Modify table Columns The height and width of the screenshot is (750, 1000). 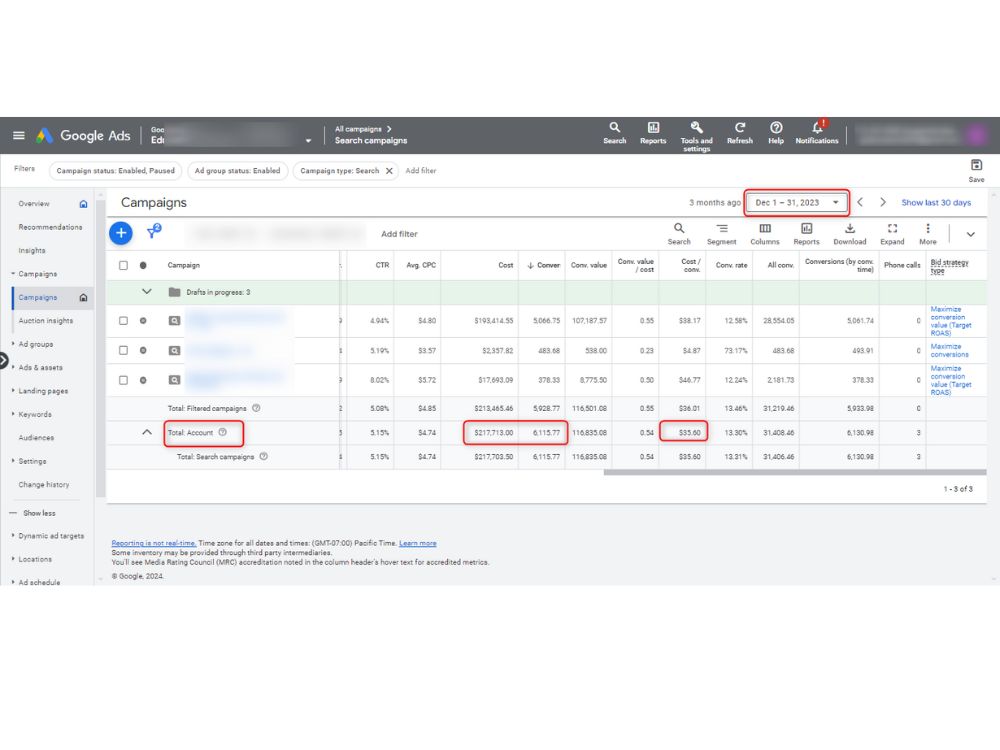coord(765,233)
